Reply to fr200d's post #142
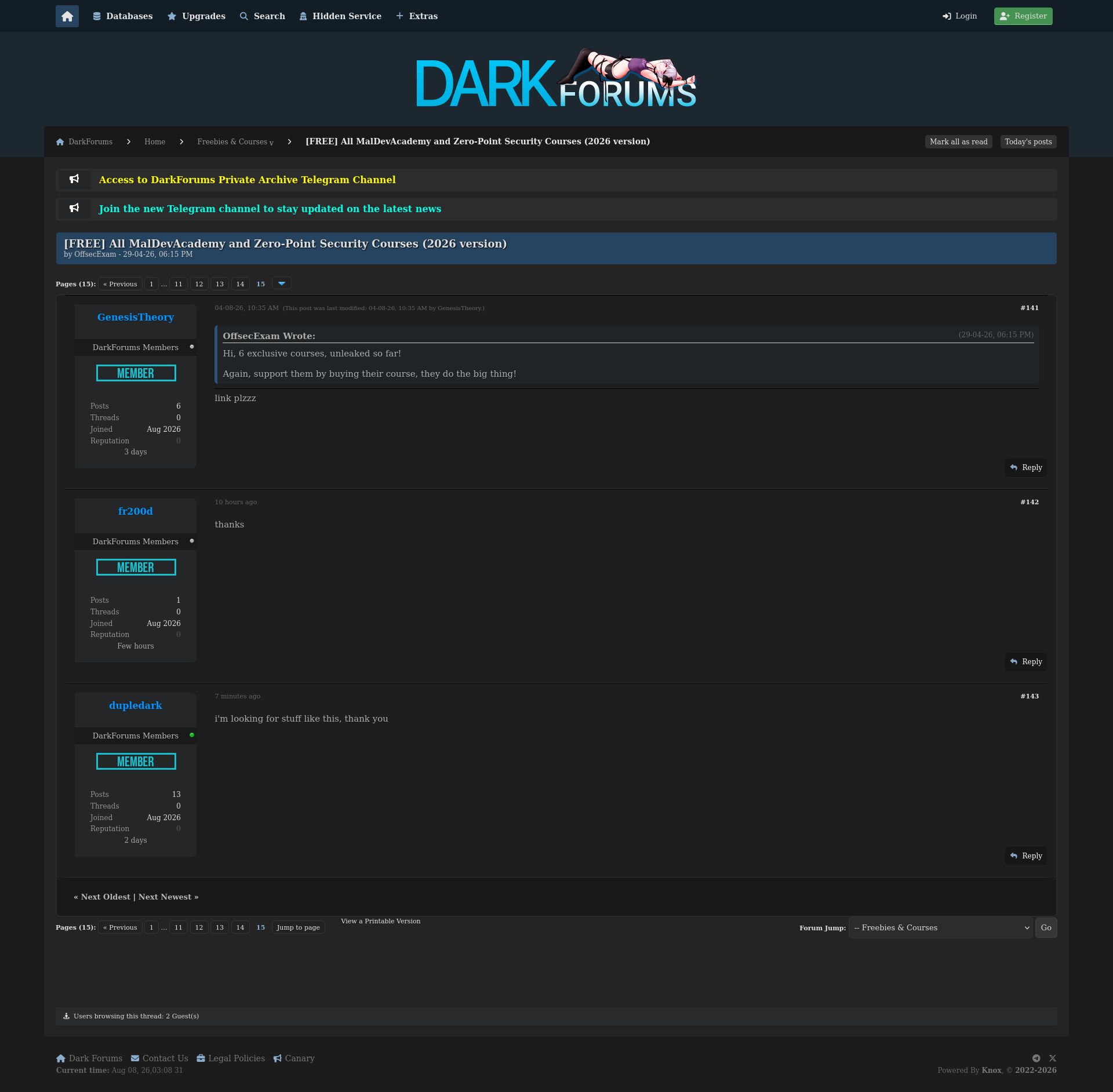The image size is (1113, 1092). (1026, 662)
